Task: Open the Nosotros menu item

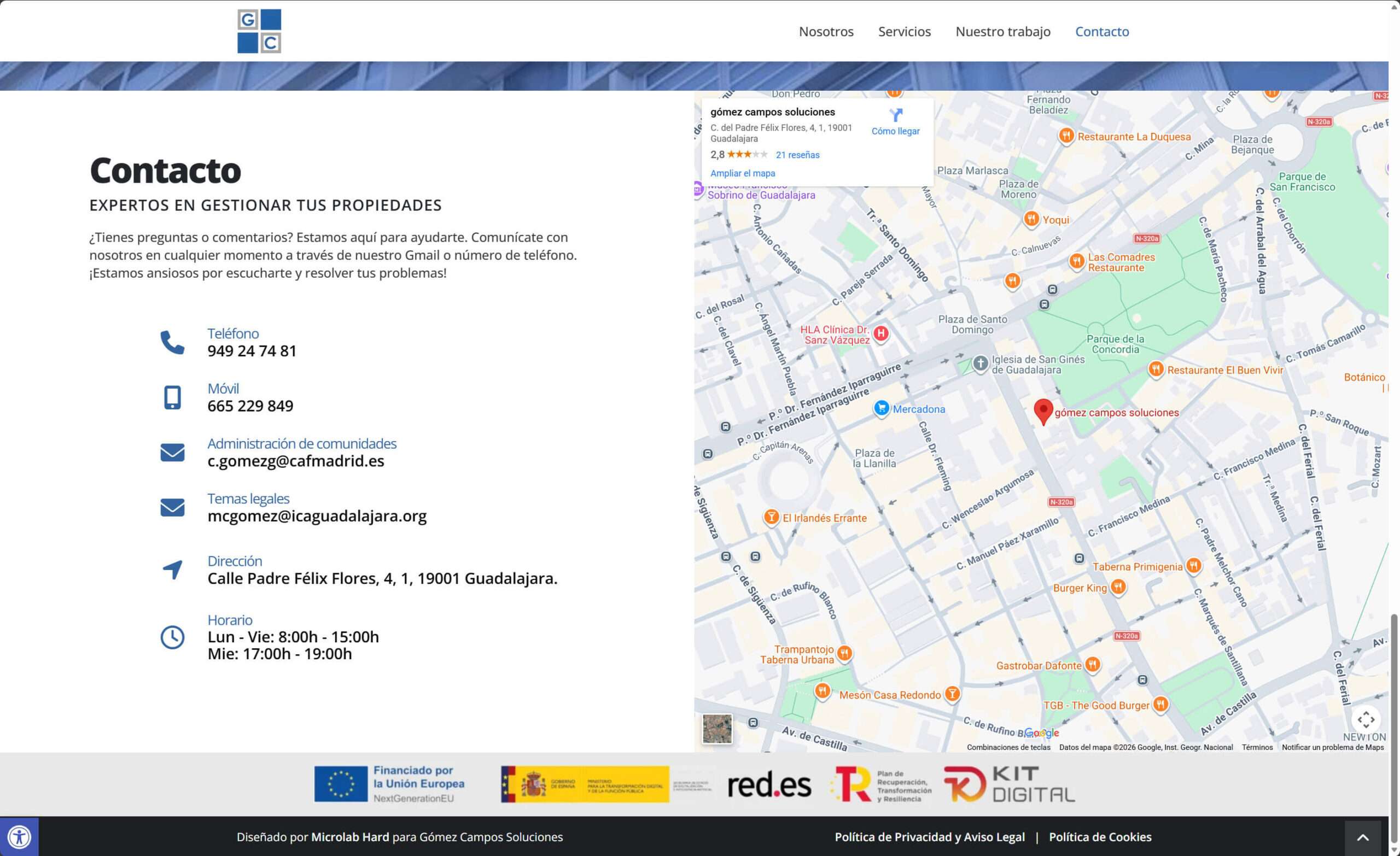Action: pyautogui.click(x=826, y=31)
